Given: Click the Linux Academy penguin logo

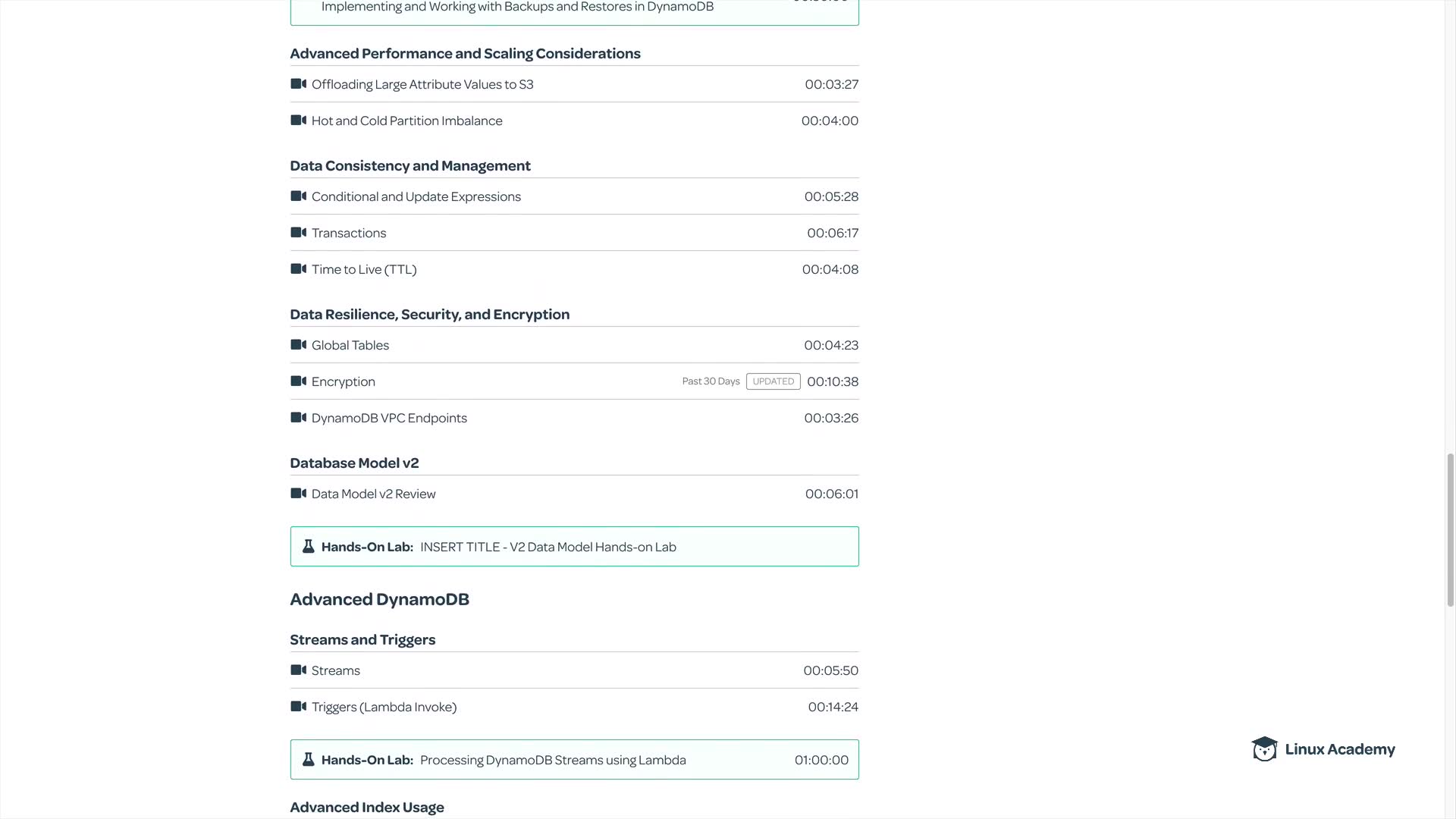Looking at the screenshot, I should point(1264,749).
